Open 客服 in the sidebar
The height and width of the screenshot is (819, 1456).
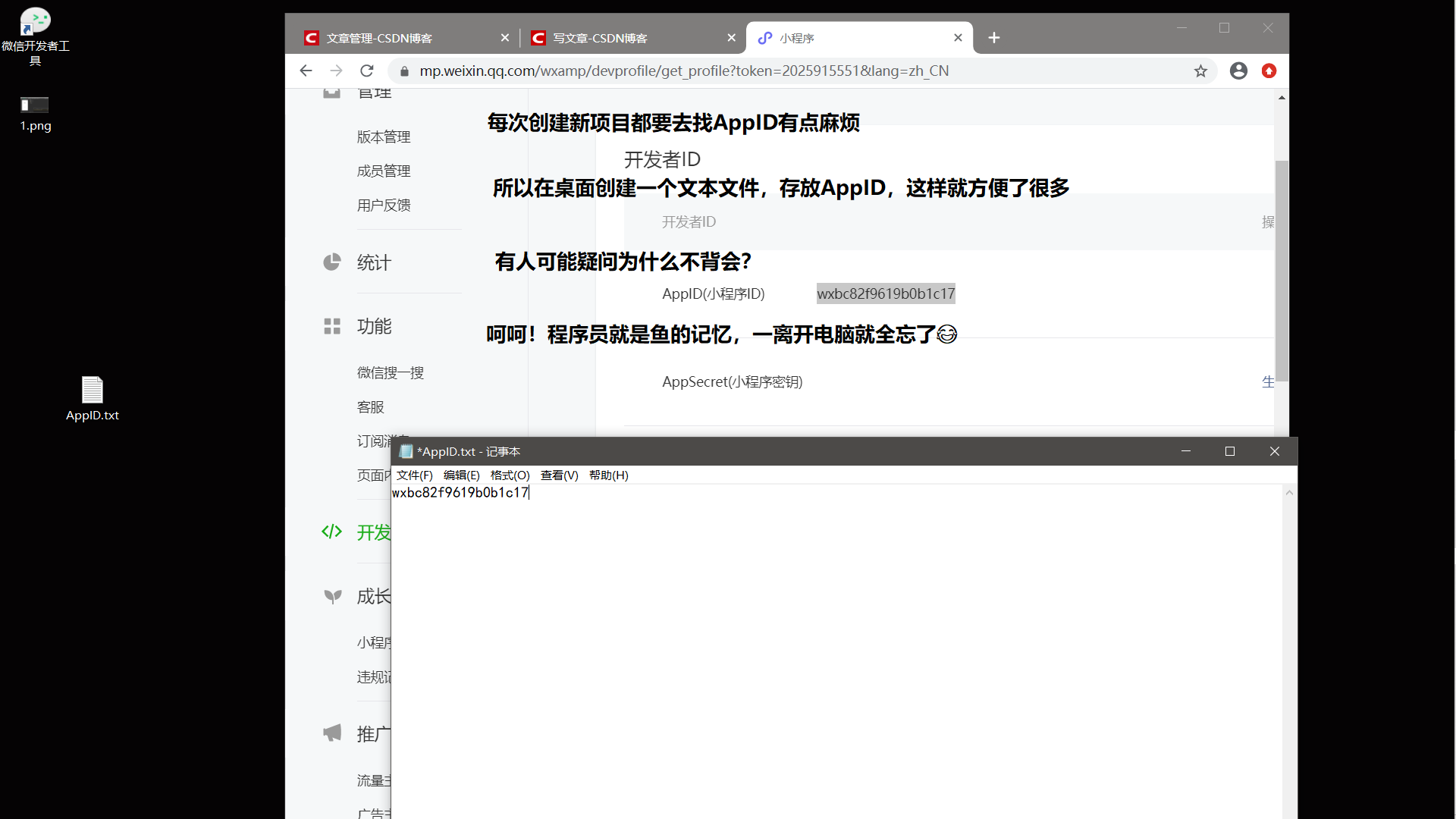(x=371, y=407)
